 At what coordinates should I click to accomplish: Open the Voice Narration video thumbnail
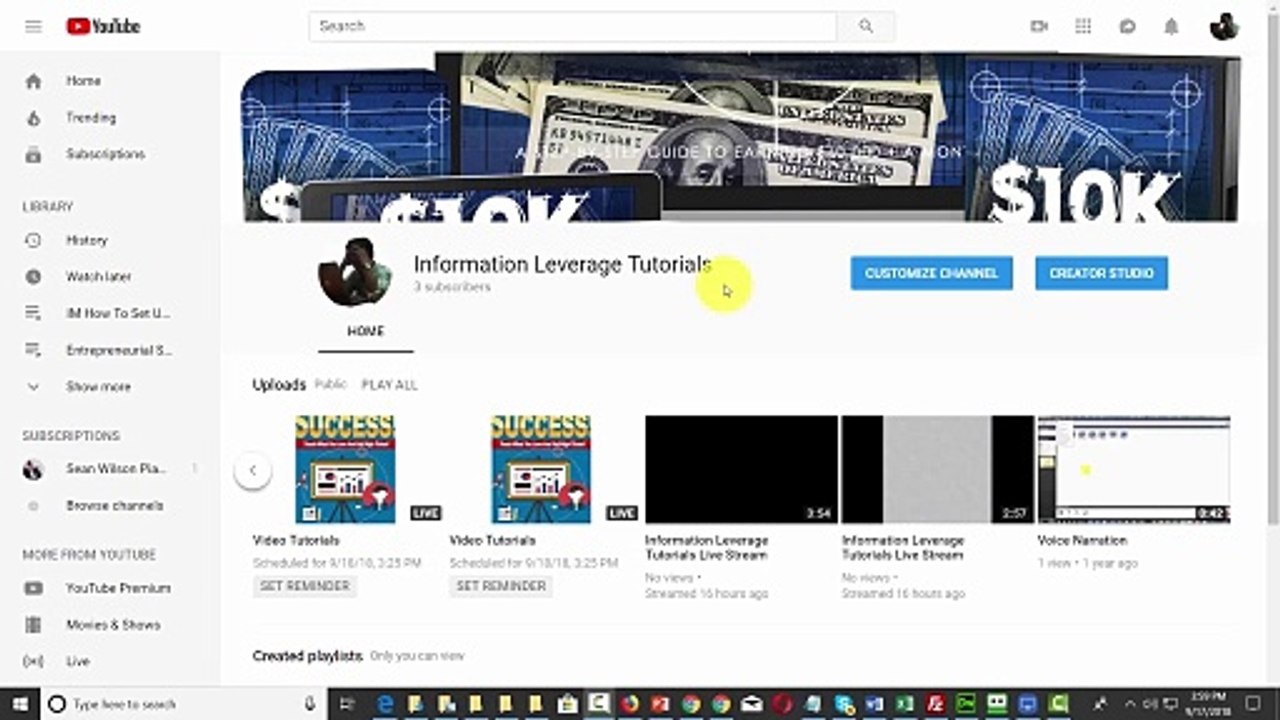point(1134,469)
